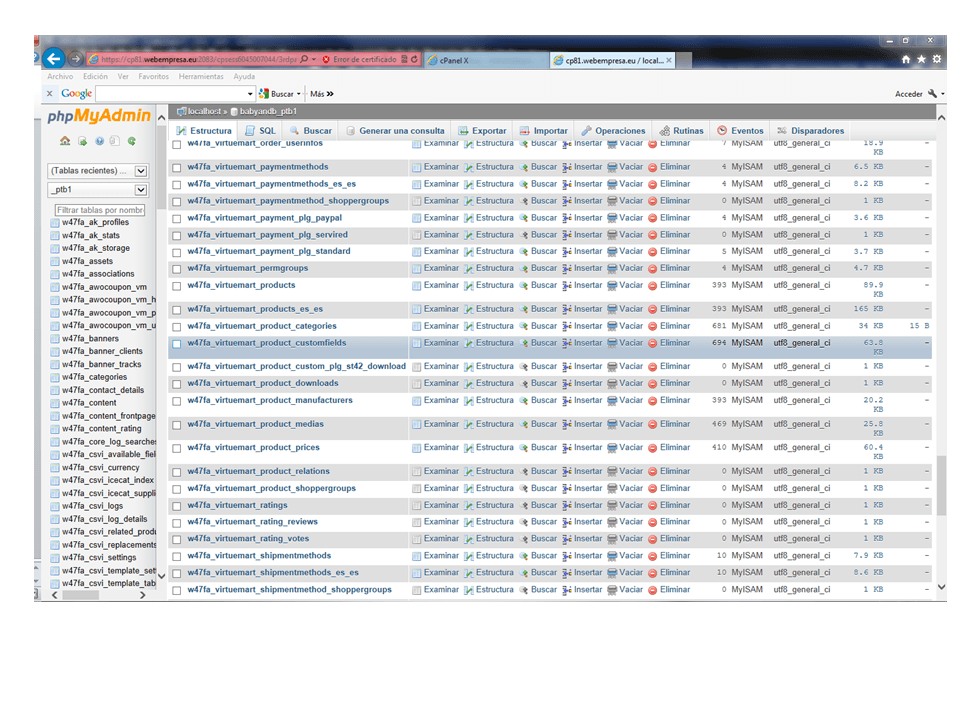Click Vaciar icon for w47fa_virtuemart_ratings
The height and width of the screenshot is (720, 960).
coord(612,506)
